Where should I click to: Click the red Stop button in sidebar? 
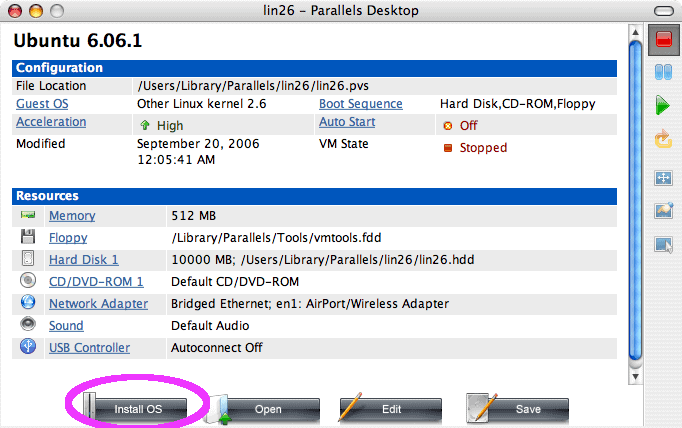click(x=662, y=40)
